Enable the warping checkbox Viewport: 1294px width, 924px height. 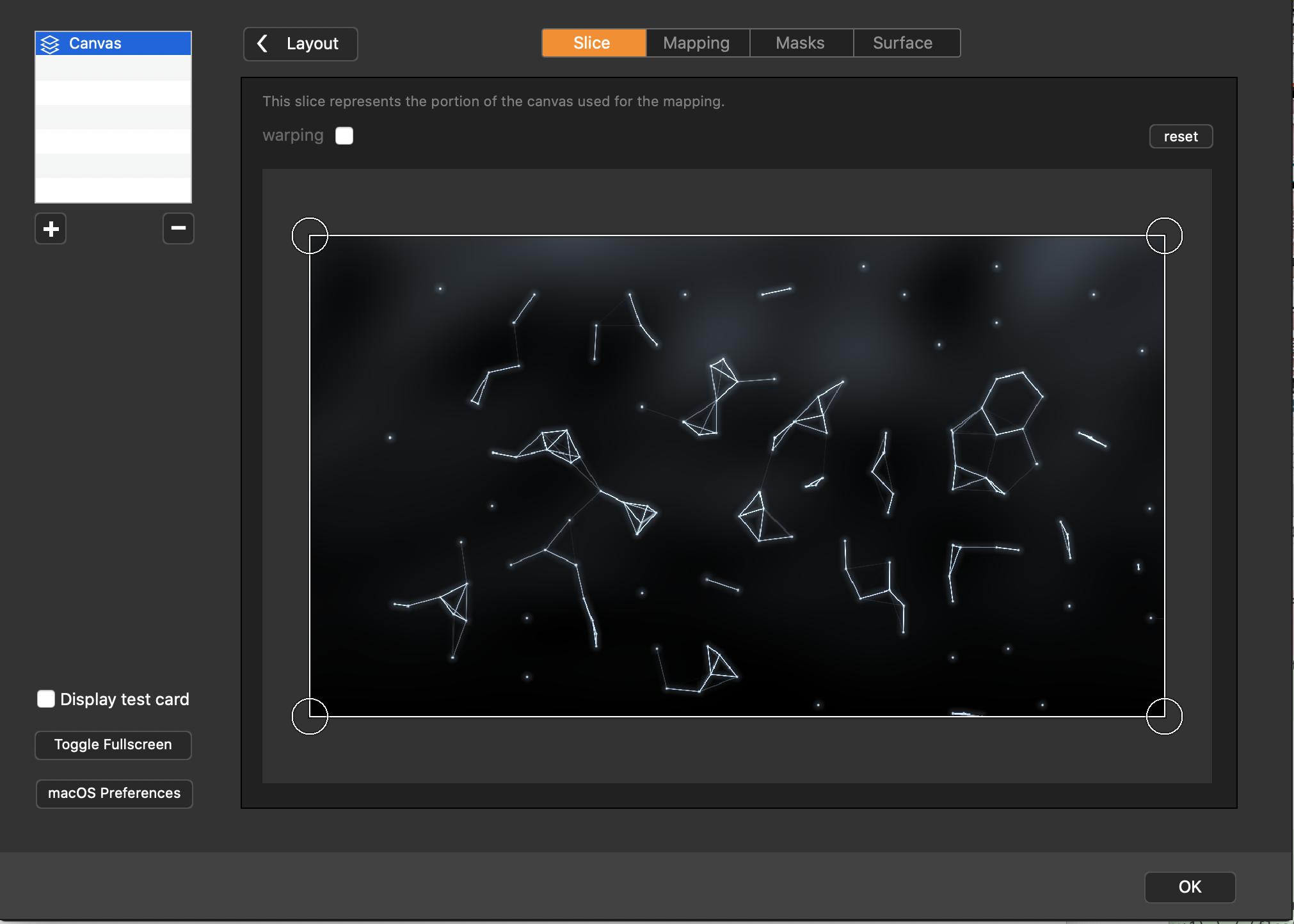coord(344,136)
